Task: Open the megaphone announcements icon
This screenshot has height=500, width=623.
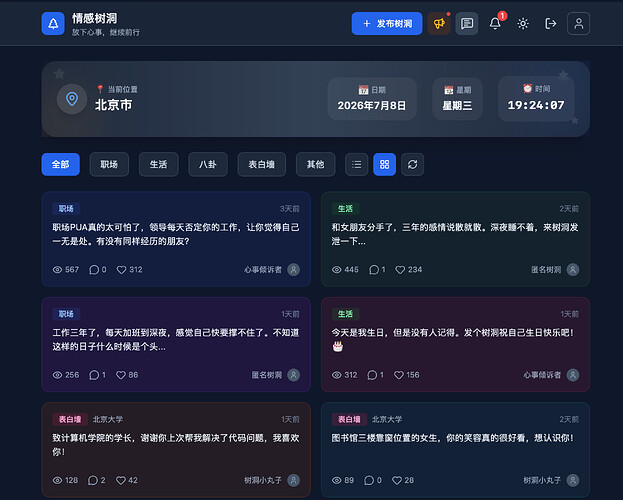Action: tap(439, 23)
